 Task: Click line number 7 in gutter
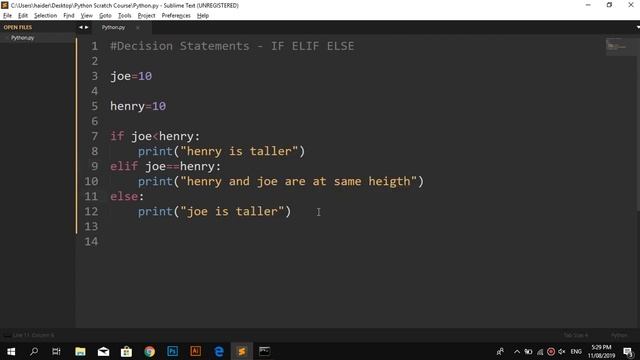[x=94, y=136]
